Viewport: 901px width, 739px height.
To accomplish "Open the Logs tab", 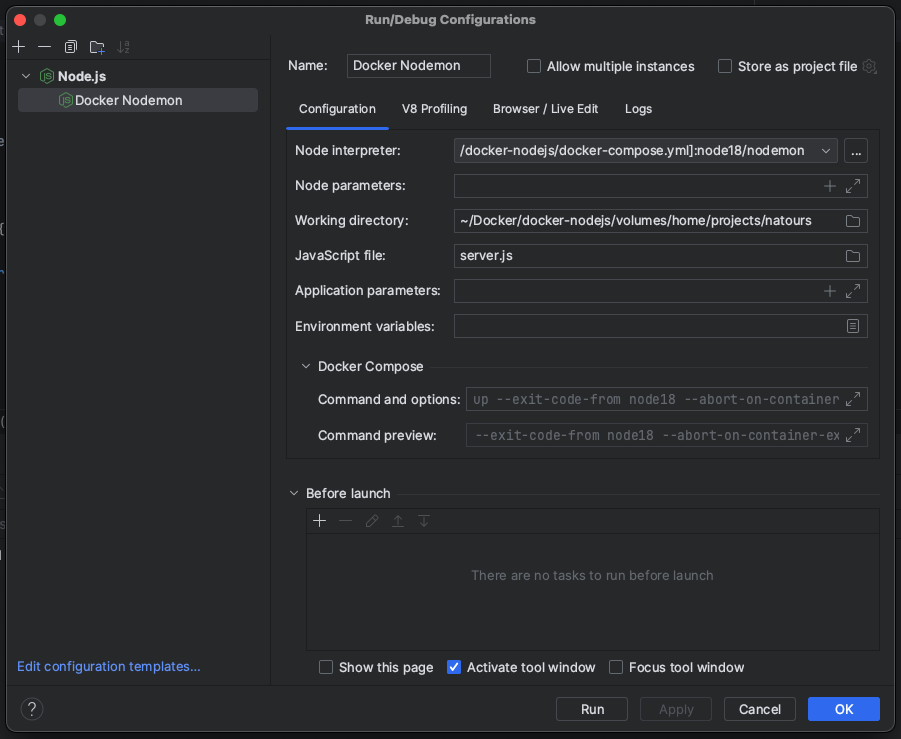I will tap(638, 109).
